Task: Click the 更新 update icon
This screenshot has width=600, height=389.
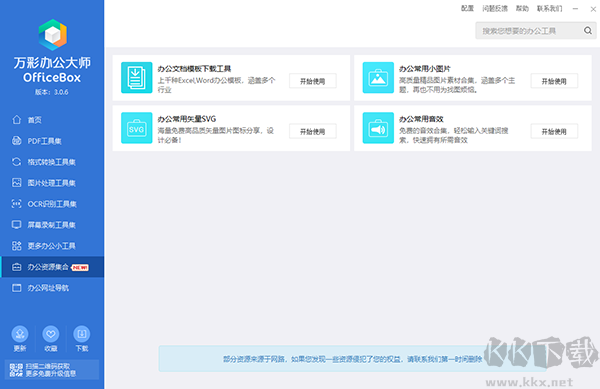Action: [20, 334]
